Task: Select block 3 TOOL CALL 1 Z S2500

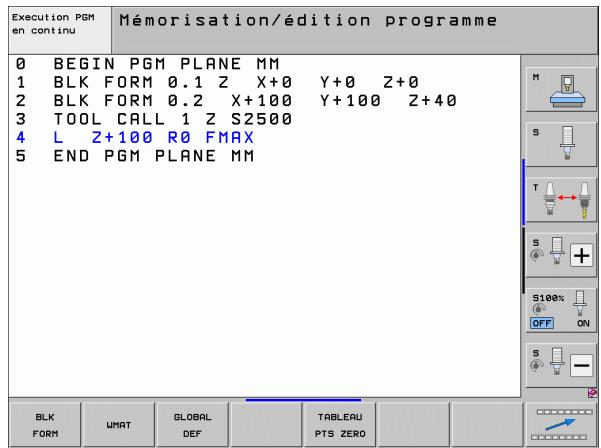Action: point(154,119)
